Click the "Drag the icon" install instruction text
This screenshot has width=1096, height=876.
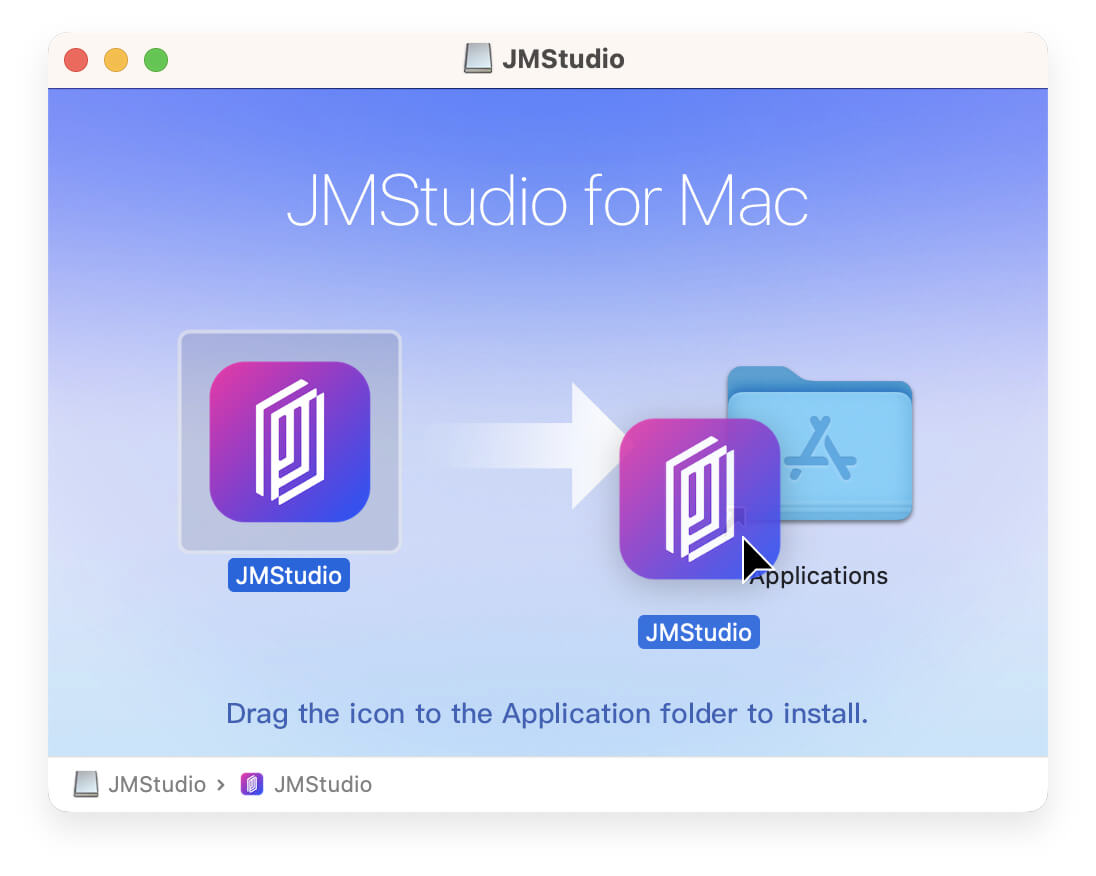547,714
